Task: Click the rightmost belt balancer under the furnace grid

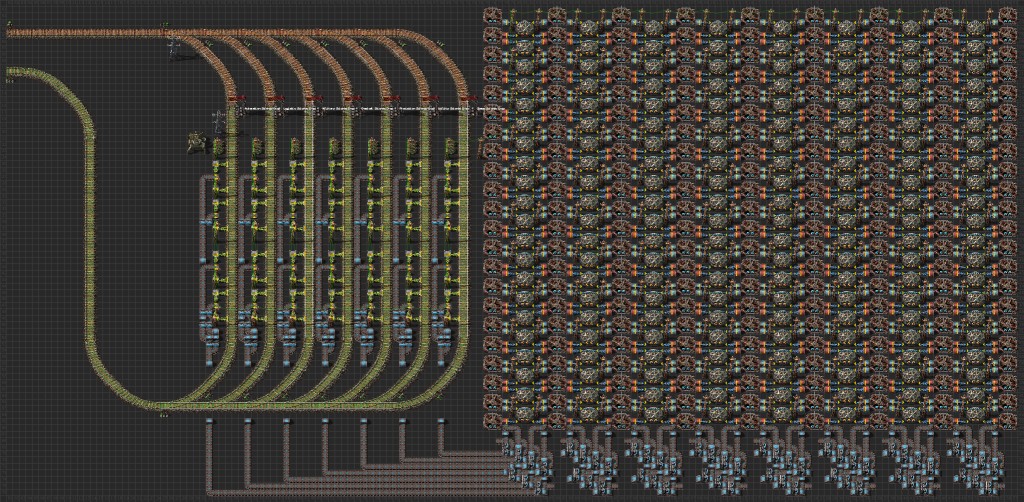Action: coord(974,462)
